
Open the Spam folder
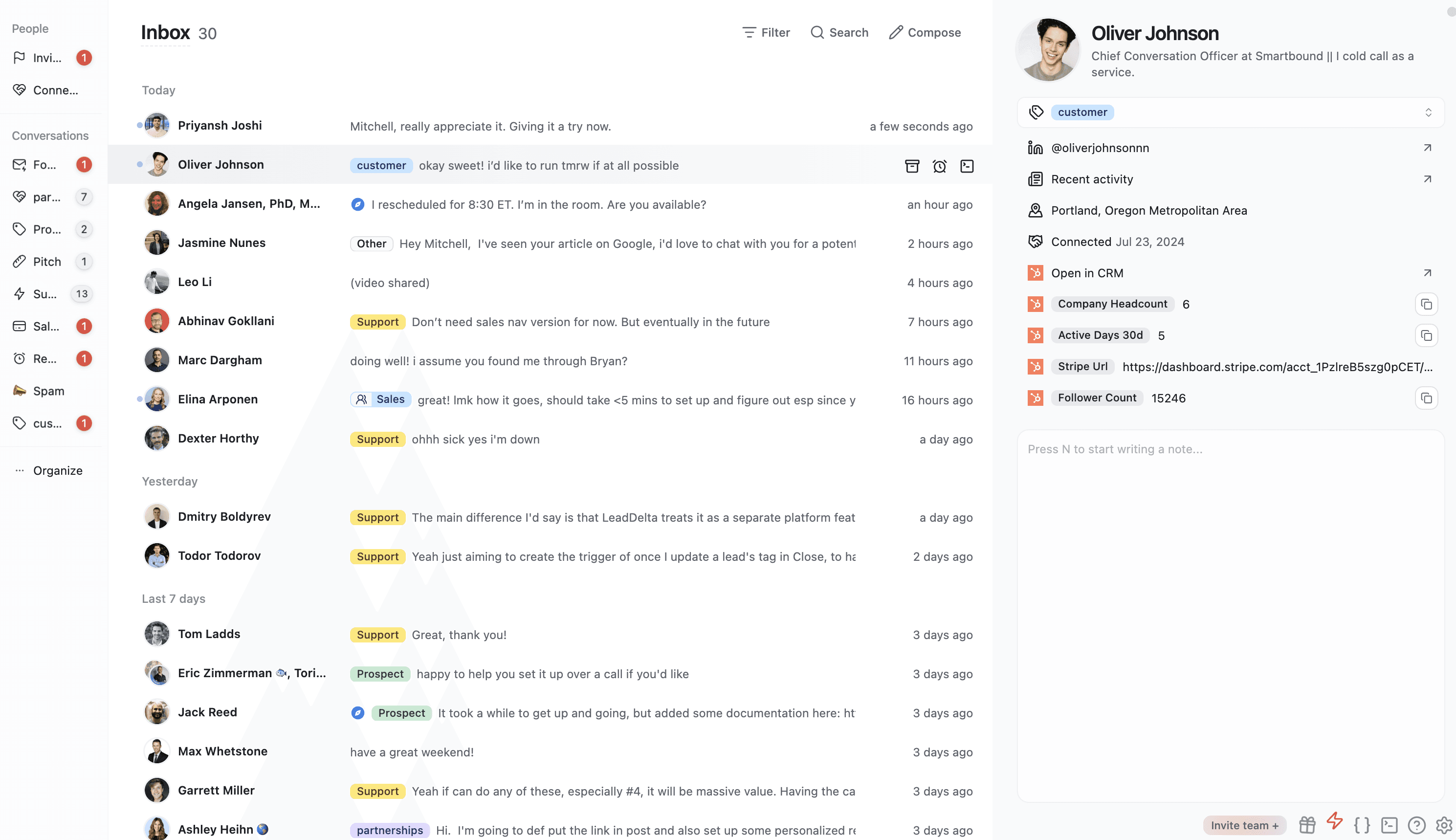click(x=48, y=391)
